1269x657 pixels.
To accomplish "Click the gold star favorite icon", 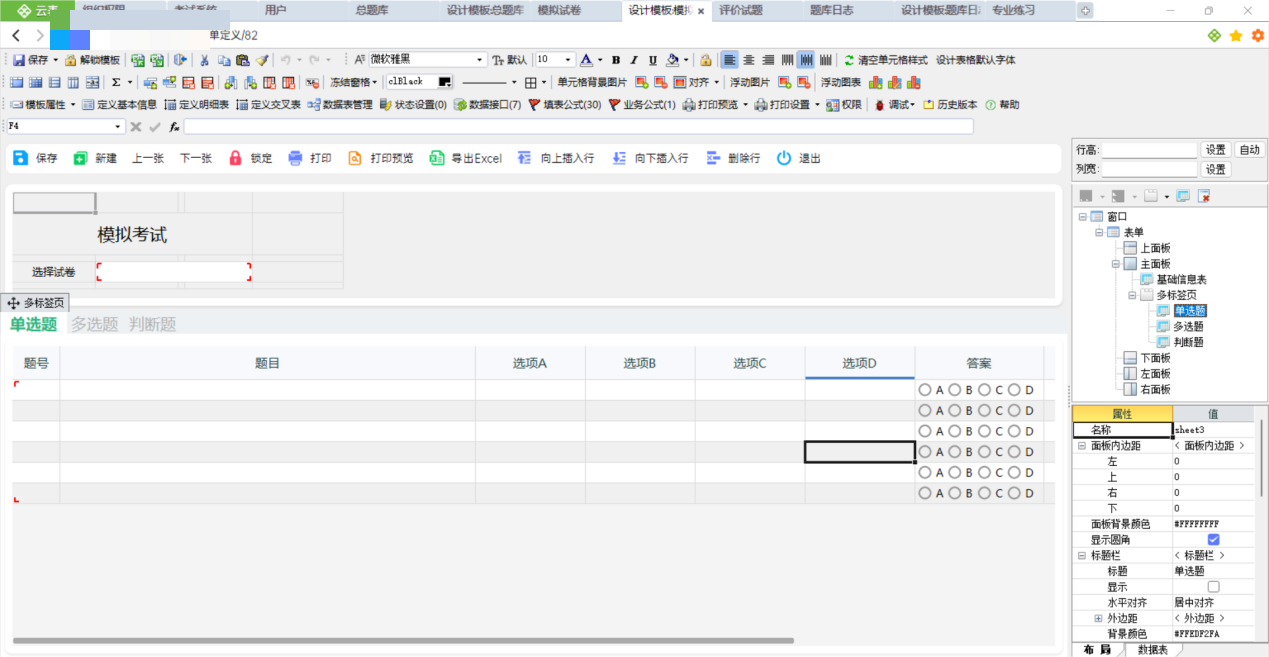I will [x=1236, y=35].
